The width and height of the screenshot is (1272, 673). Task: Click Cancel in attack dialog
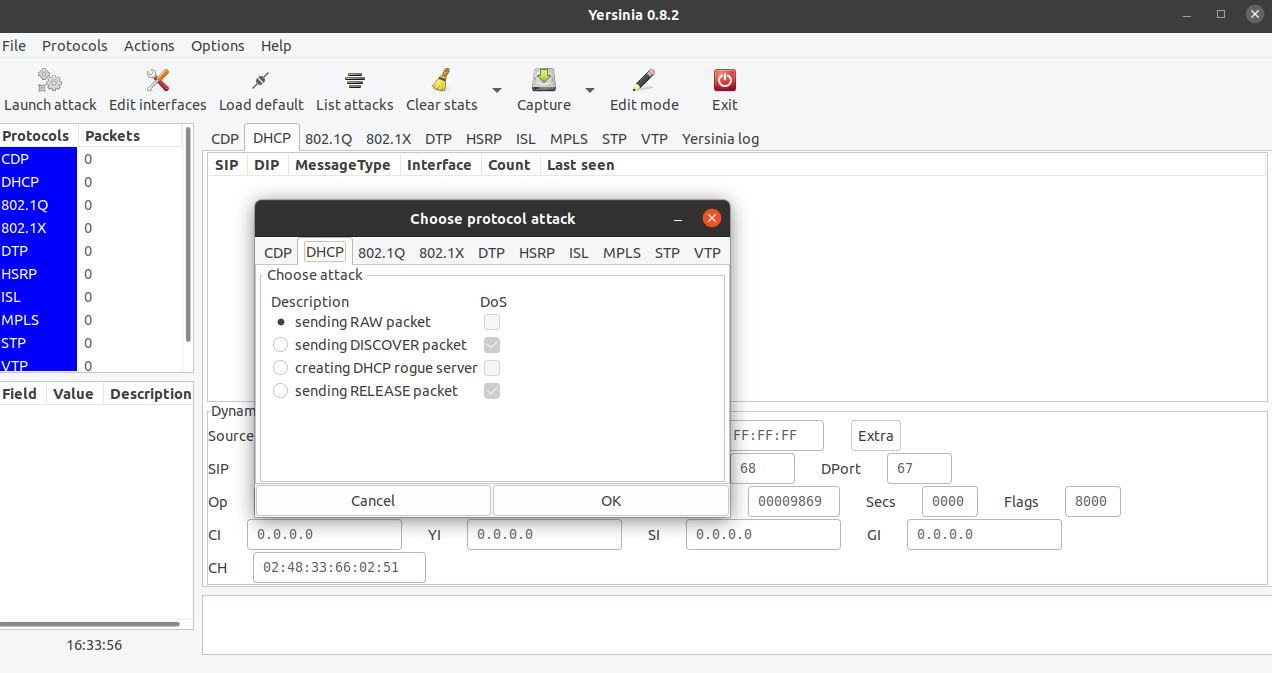tap(373, 501)
